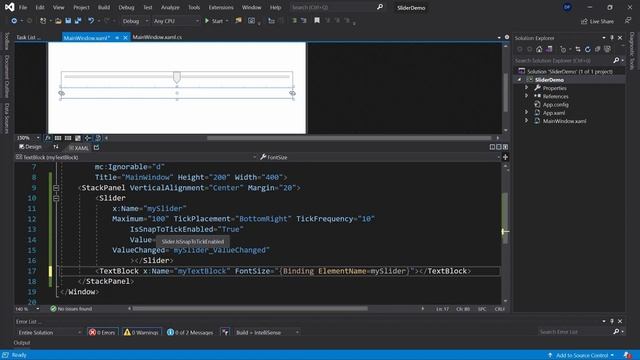640x360 pixels.
Task: Click the Open File folder toolbar icon
Action: pos(58,21)
